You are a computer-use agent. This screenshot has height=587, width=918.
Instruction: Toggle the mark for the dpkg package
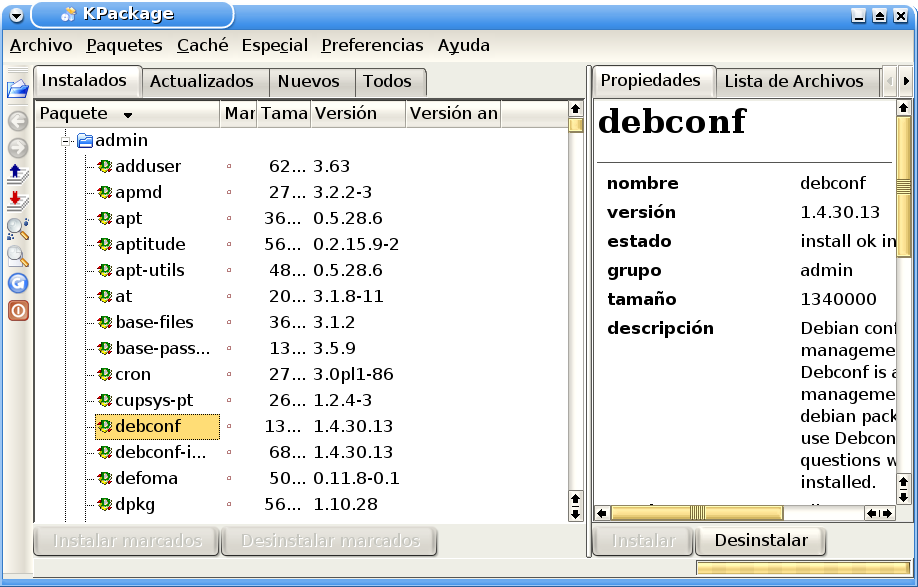click(x=229, y=504)
